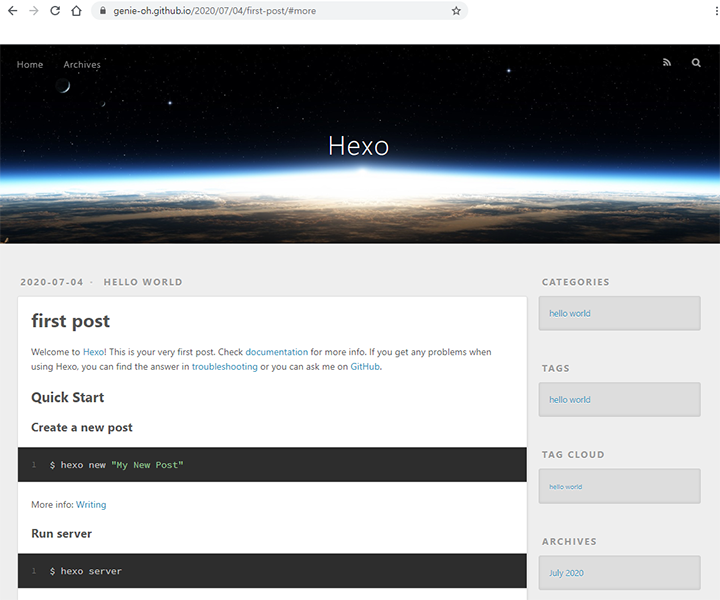Click the browser forward arrow

pyautogui.click(x=34, y=11)
